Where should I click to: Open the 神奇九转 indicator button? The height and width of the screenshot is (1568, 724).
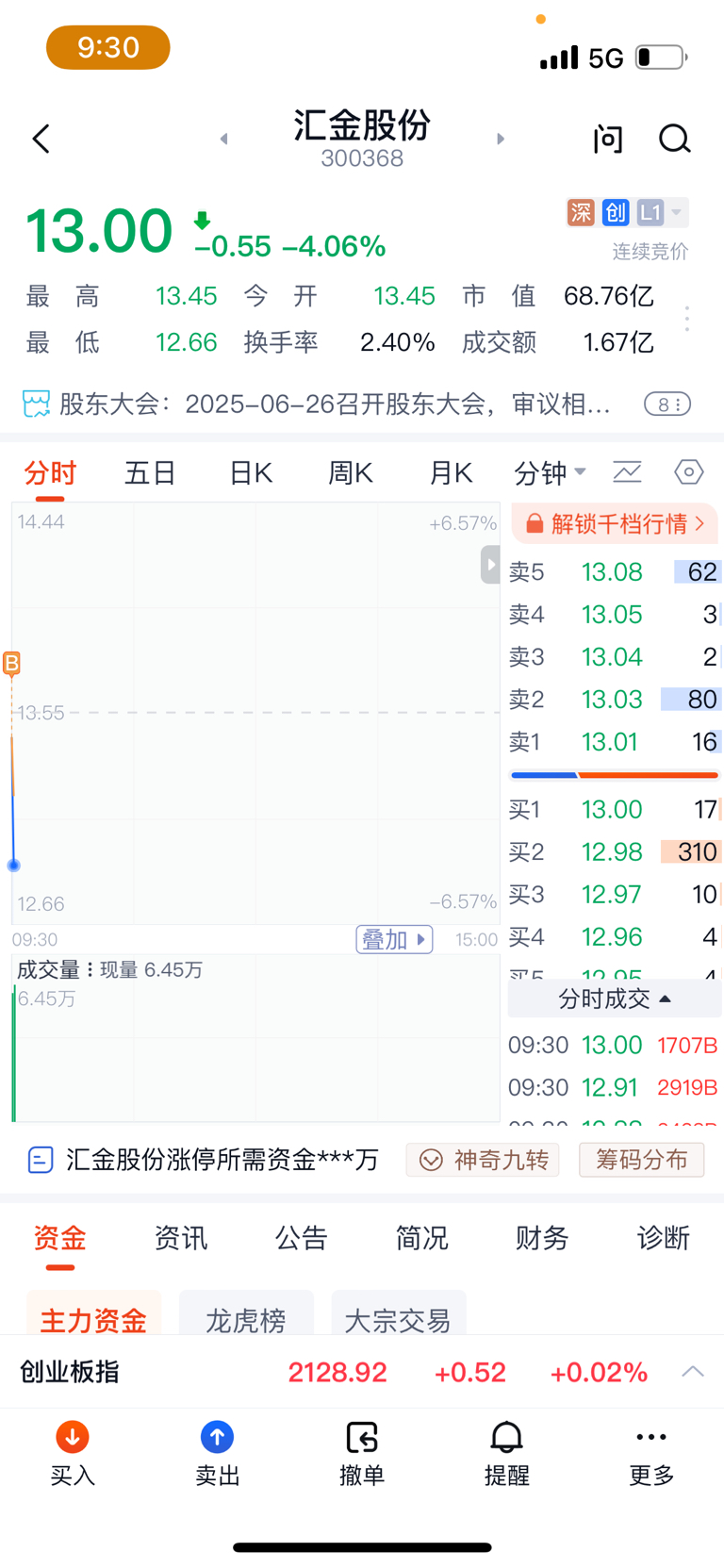pyautogui.click(x=483, y=1160)
